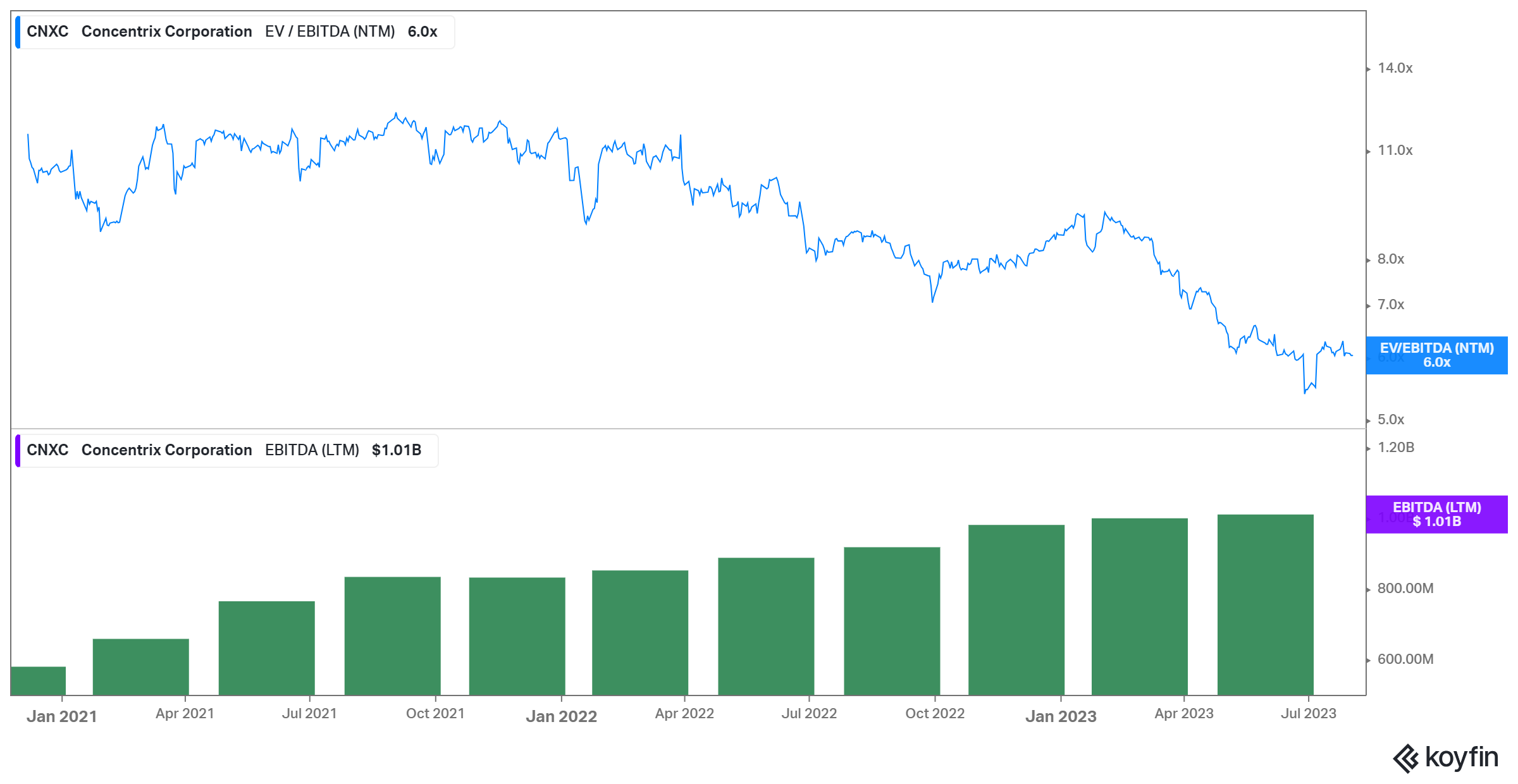Image resolution: width=1518 pixels, height=784 pixels.
Task: Click the Jul 2022 date label
Action: [x=809, y=714]
